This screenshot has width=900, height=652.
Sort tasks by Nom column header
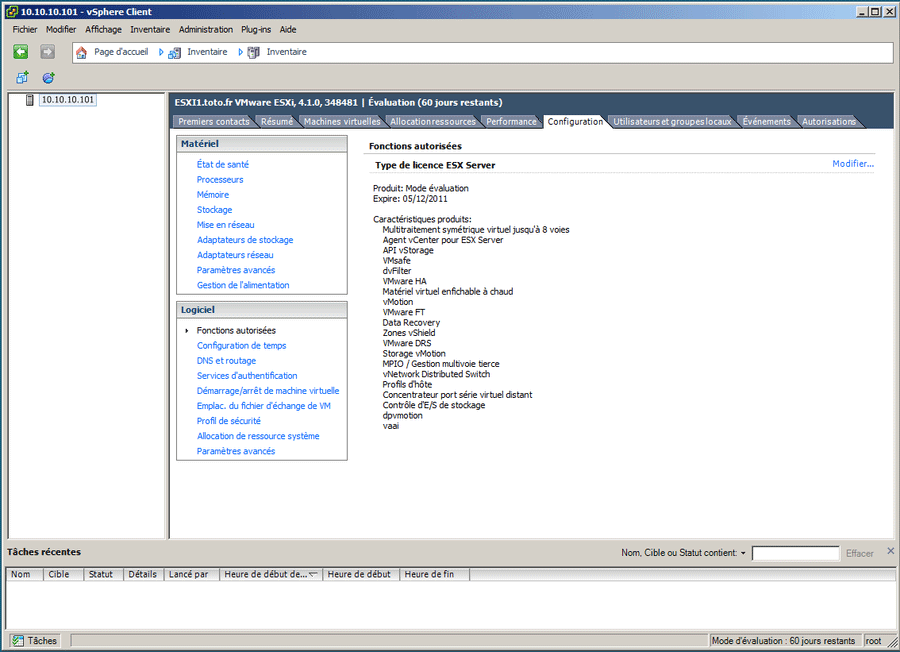(25, 574)
